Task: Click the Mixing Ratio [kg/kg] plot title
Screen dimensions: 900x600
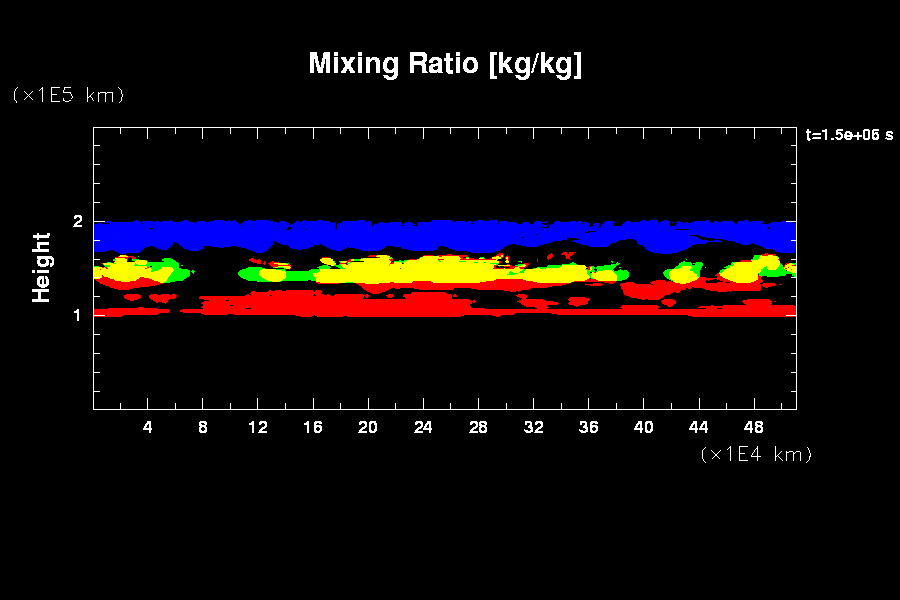Action: click(x=445, y=64)
